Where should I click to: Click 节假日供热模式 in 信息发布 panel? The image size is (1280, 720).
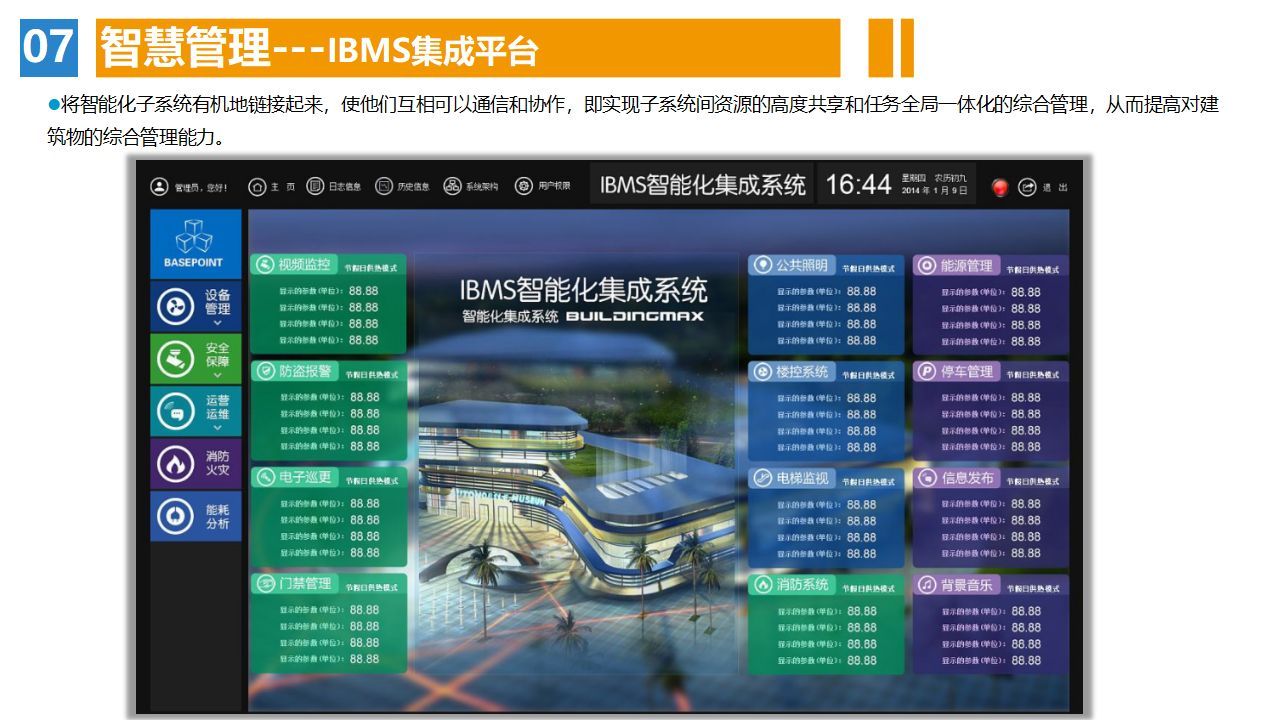click(x=1032, y=482)
